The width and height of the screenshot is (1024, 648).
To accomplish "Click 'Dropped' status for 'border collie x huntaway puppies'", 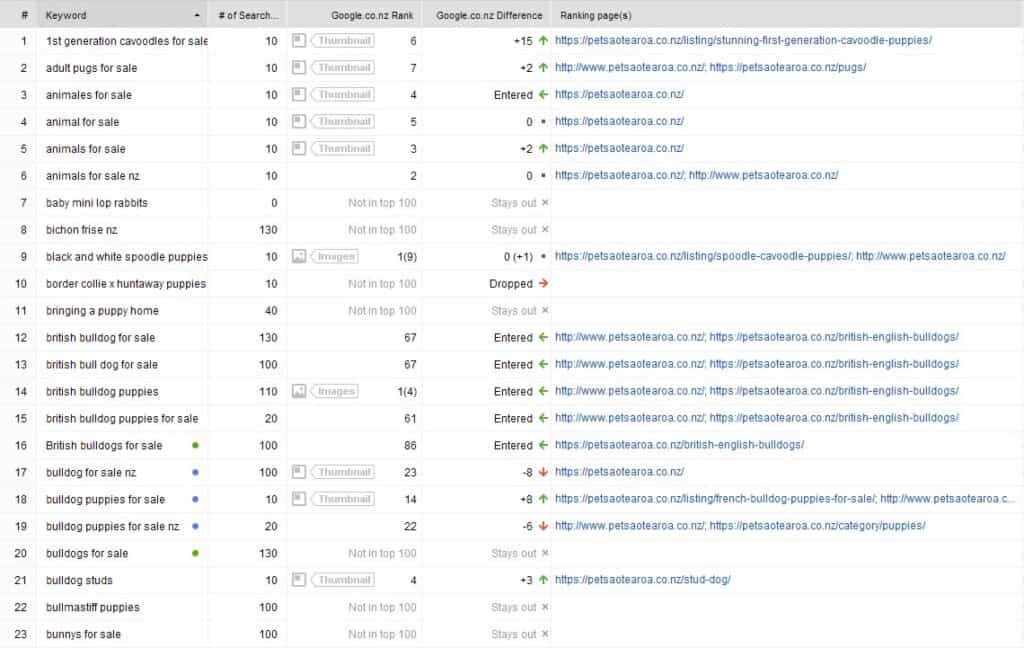I will point(511,284).
